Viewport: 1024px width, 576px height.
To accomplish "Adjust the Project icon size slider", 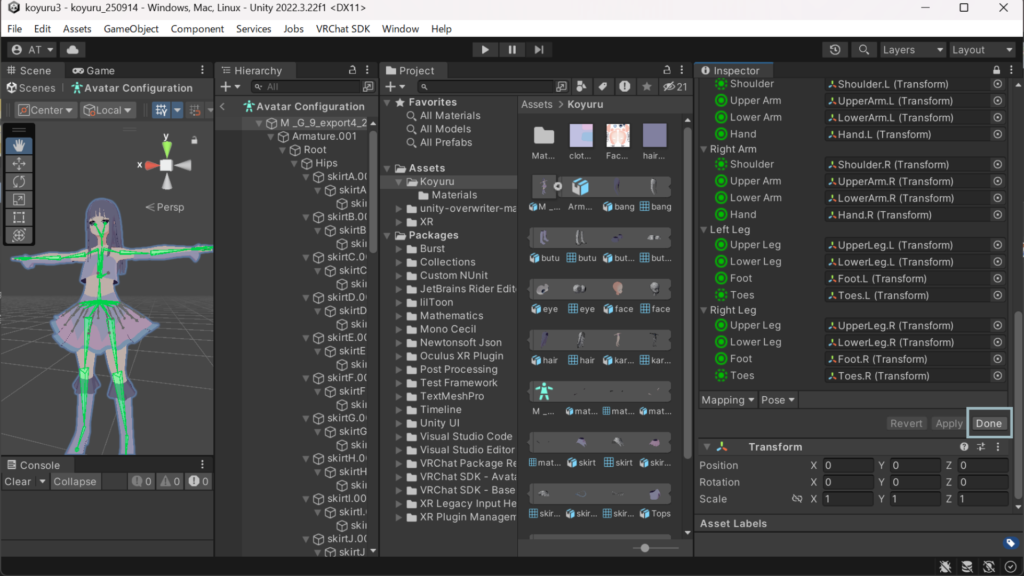I will (646, 548).
